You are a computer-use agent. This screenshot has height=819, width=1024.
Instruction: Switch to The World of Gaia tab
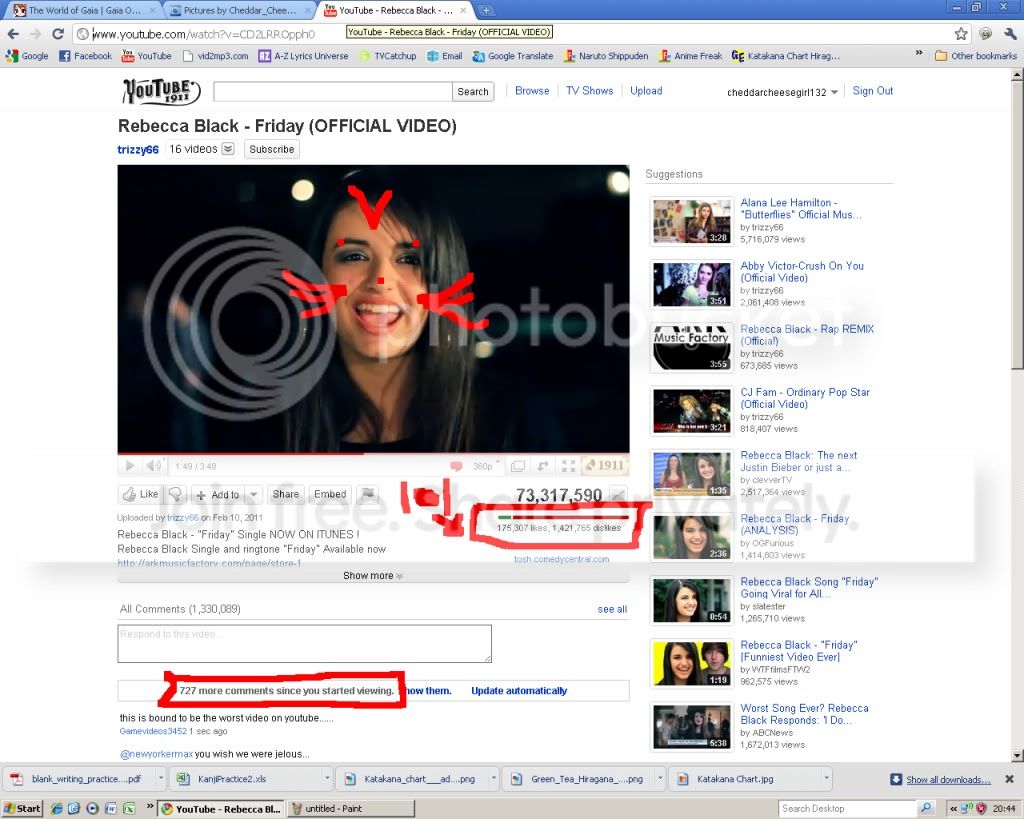click(x=84, y=10)
